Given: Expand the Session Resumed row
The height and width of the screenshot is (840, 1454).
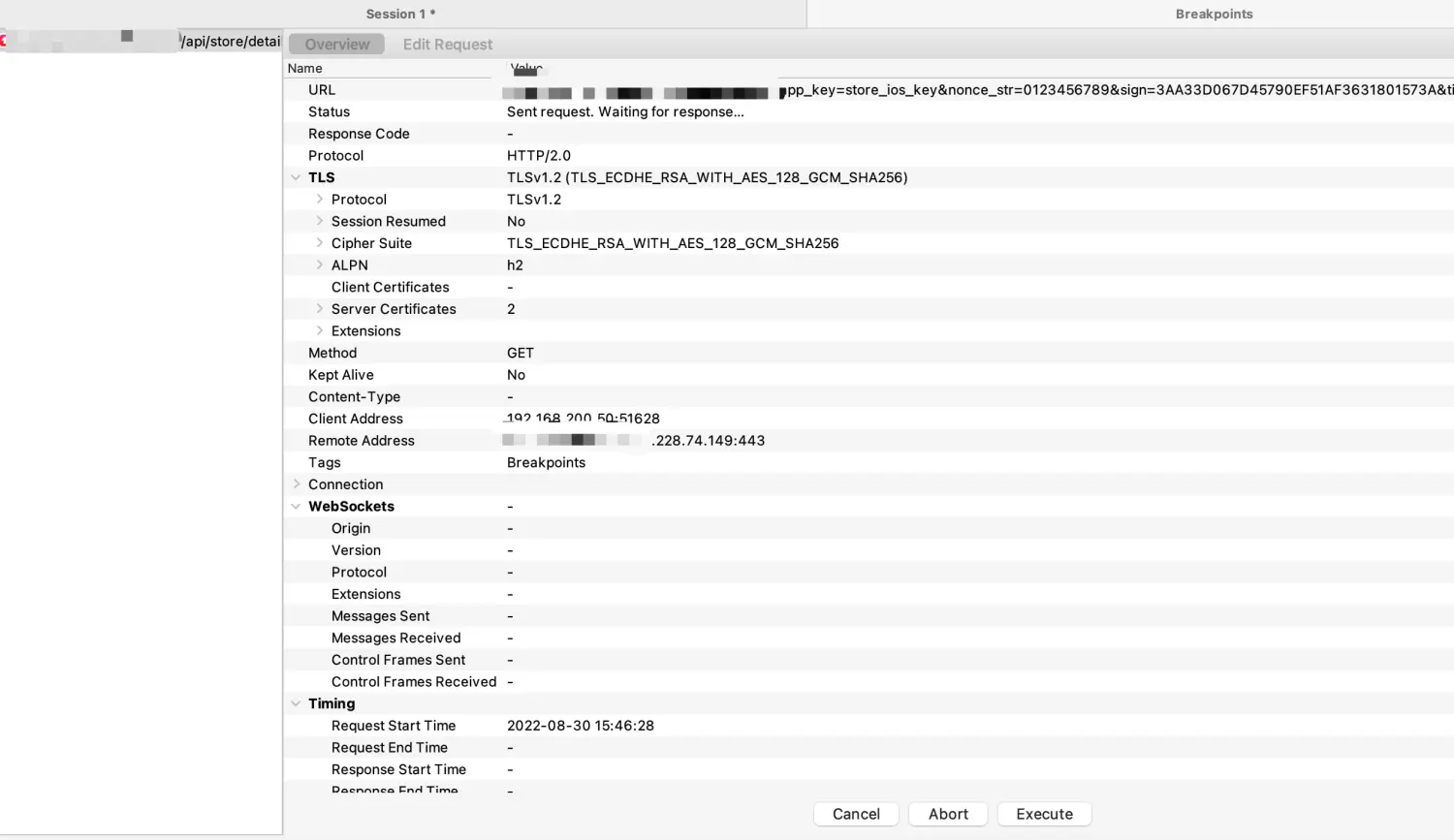Looking at the screenshot, I should [x=320, y=221].
